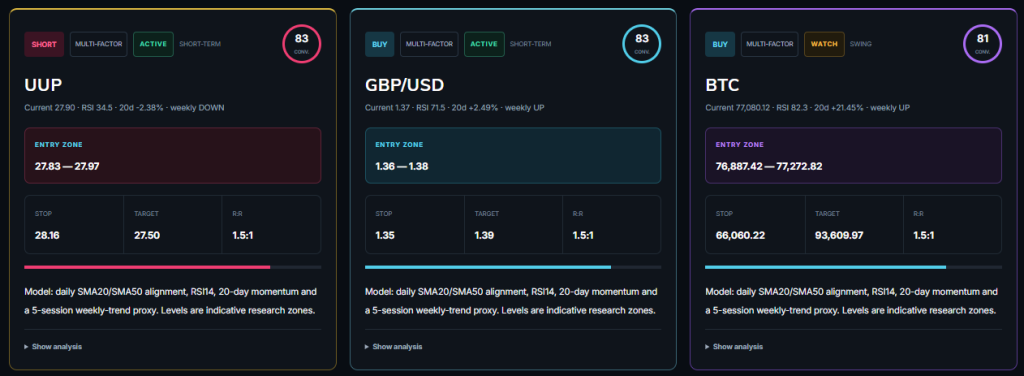The image size is (1024, 376).
Task: Click GBP/USD stop value 1.35
Action: (385, 235)
